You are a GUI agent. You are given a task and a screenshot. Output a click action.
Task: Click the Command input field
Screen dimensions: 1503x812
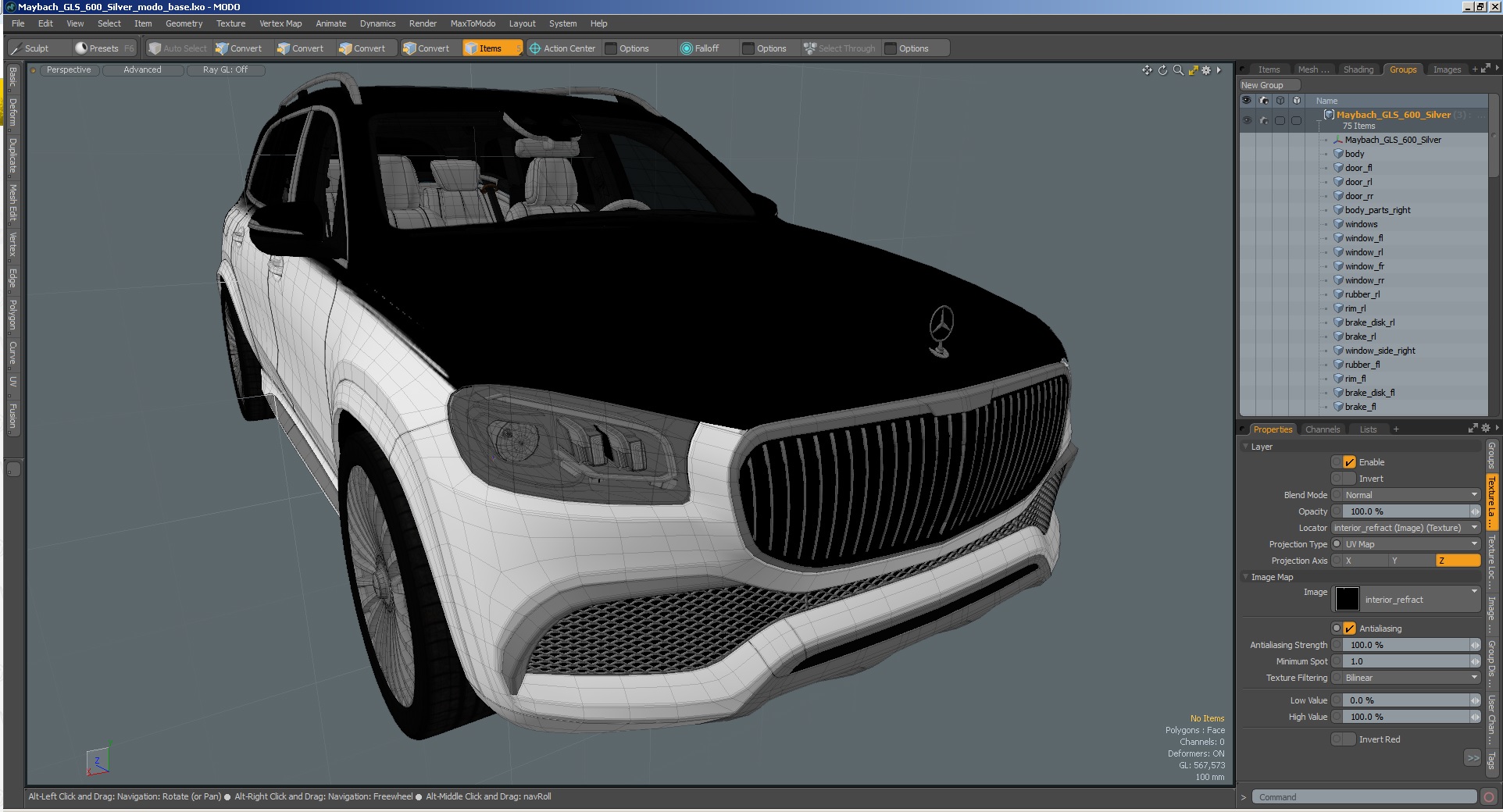click(x=1364, y=797)
